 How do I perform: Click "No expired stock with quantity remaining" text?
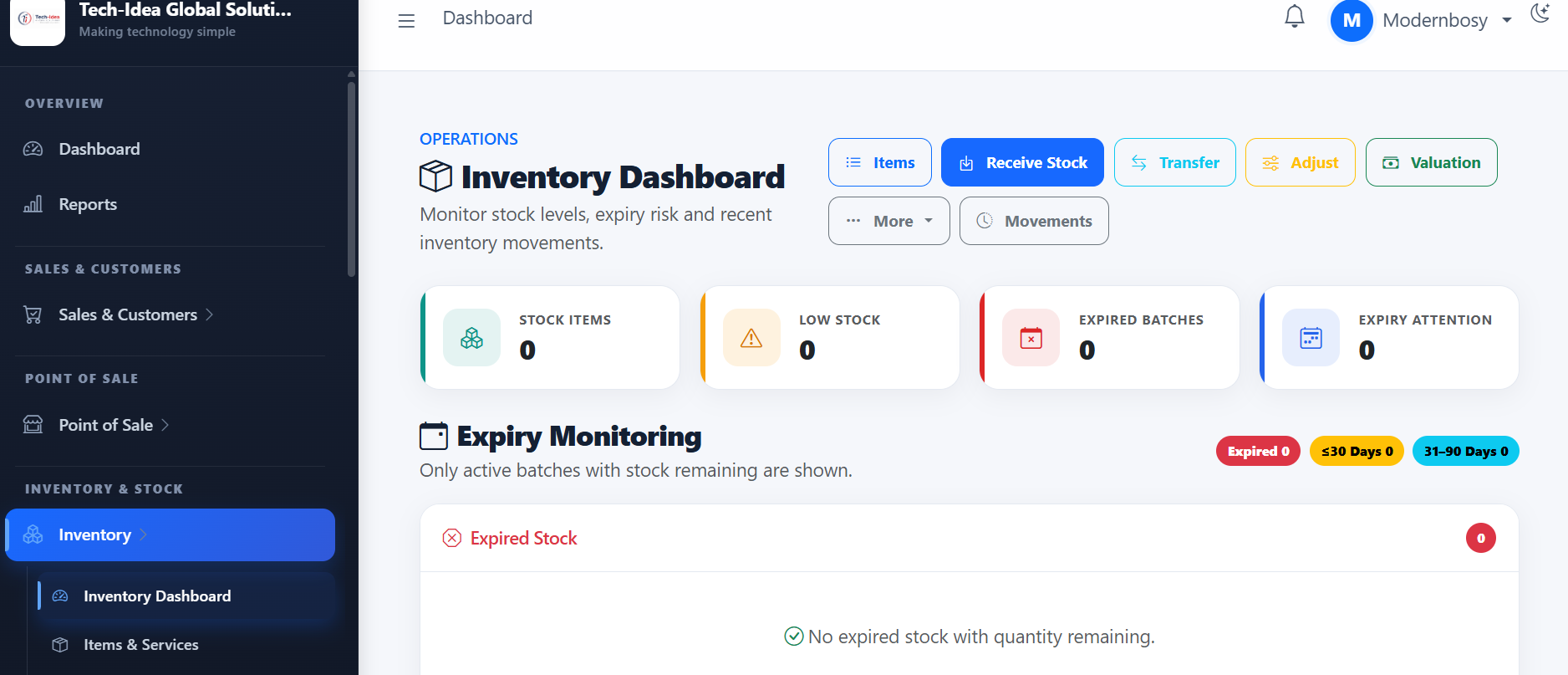point(981,637)
